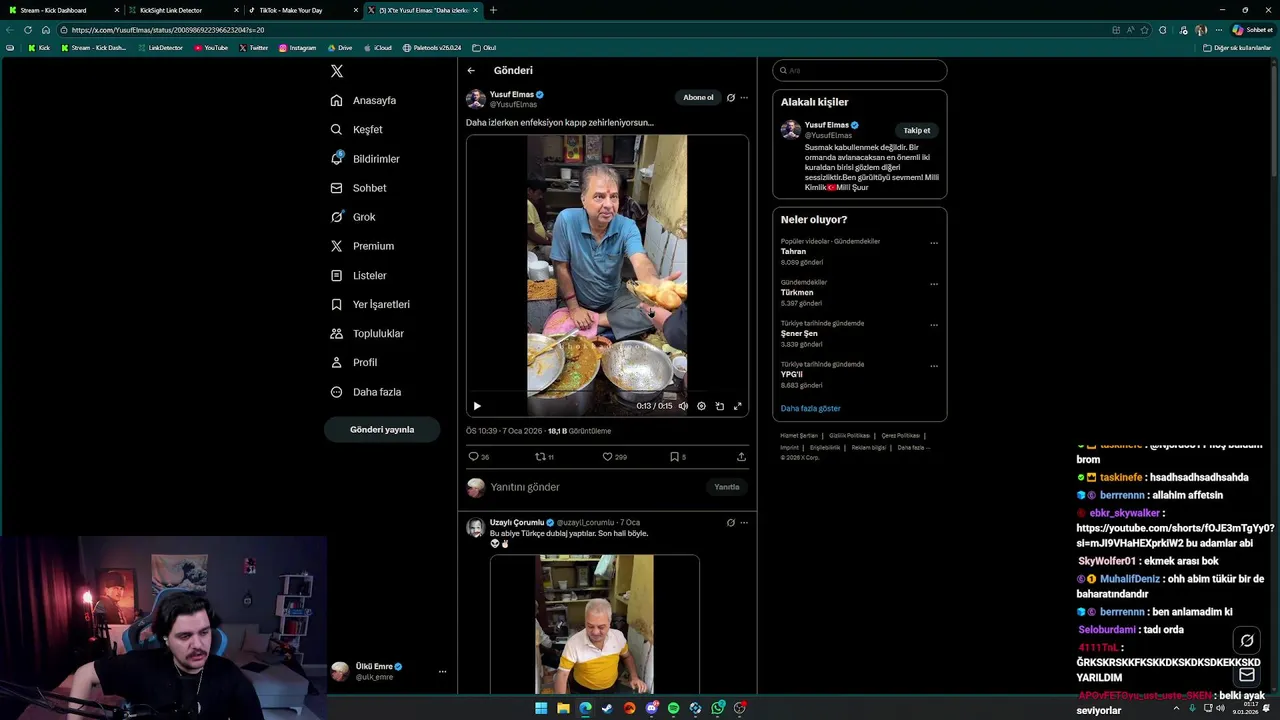Open Anasayfa home page
This screenshot has width=1280, height=720.
click(364, 100)
